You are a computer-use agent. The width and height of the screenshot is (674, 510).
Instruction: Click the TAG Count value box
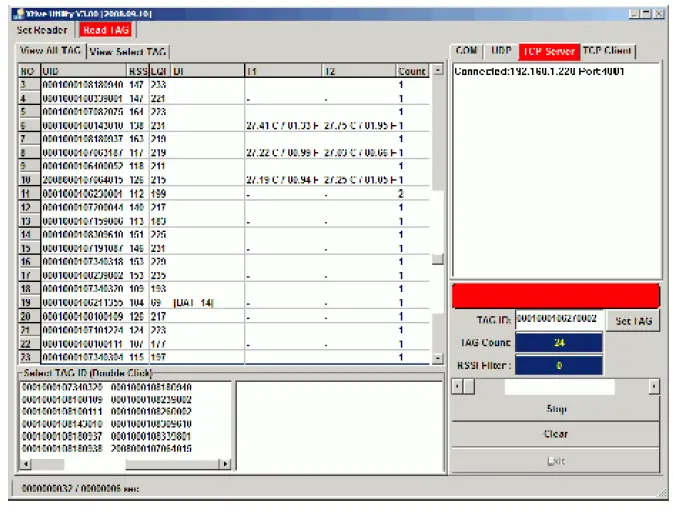tap(559, 343)
